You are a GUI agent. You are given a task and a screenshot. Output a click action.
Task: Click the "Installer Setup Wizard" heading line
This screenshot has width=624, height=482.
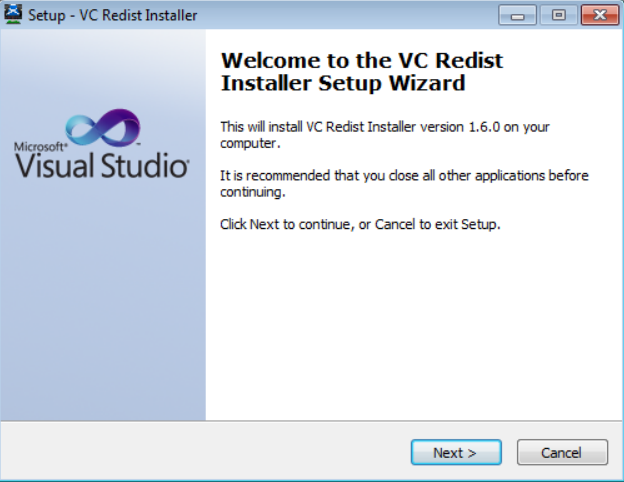pos(342,84)
